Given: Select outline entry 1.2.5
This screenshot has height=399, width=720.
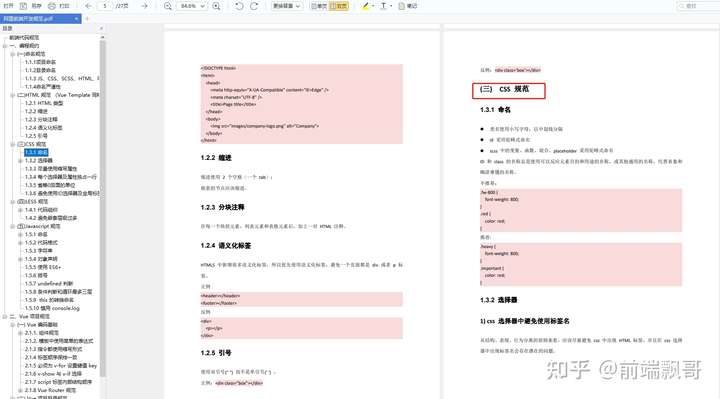Looking at the screenshot, I should [36, 136].
